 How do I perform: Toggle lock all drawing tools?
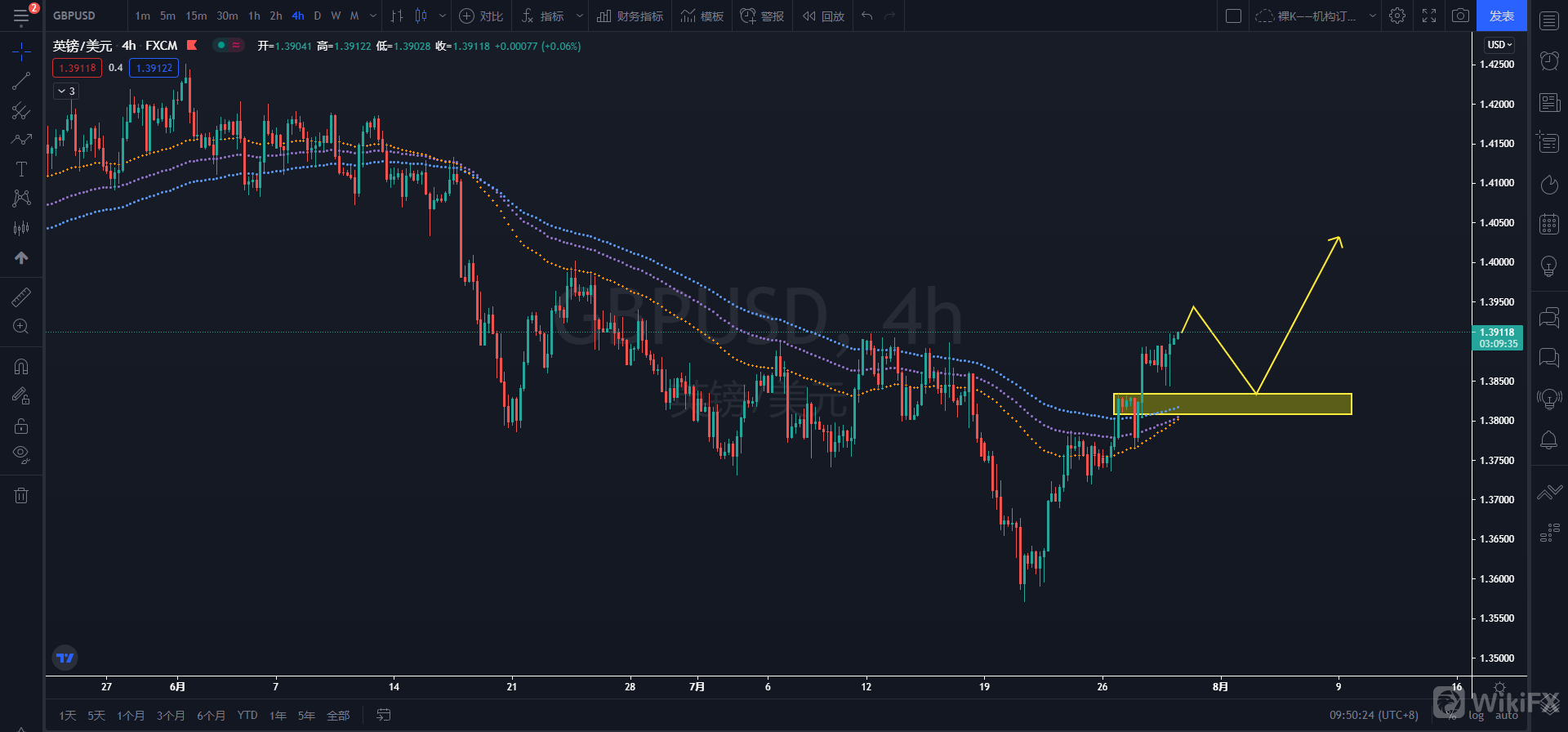pos(21,426)
